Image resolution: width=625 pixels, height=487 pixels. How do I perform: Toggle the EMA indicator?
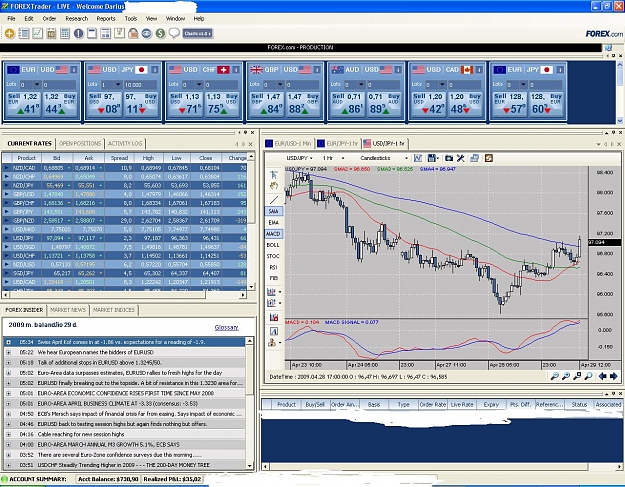[273, 222]
